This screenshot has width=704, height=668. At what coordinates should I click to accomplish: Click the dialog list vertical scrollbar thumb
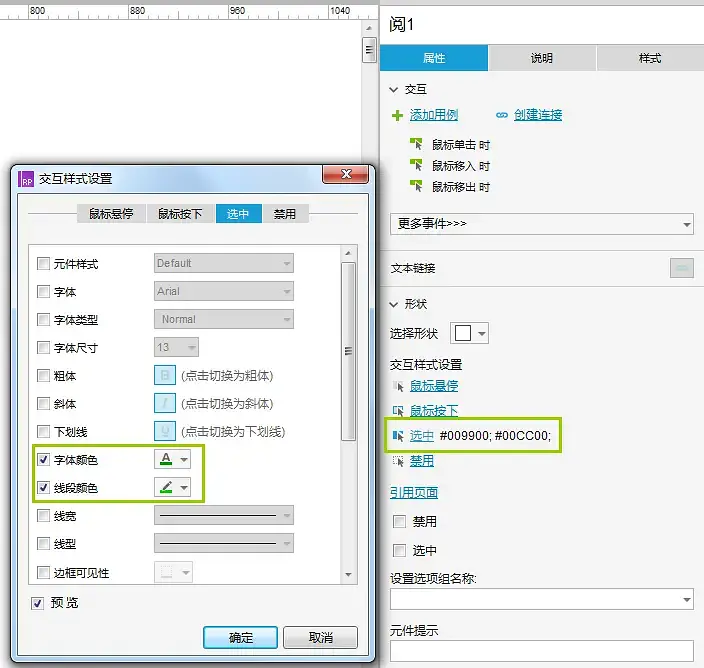coord(348,351)
